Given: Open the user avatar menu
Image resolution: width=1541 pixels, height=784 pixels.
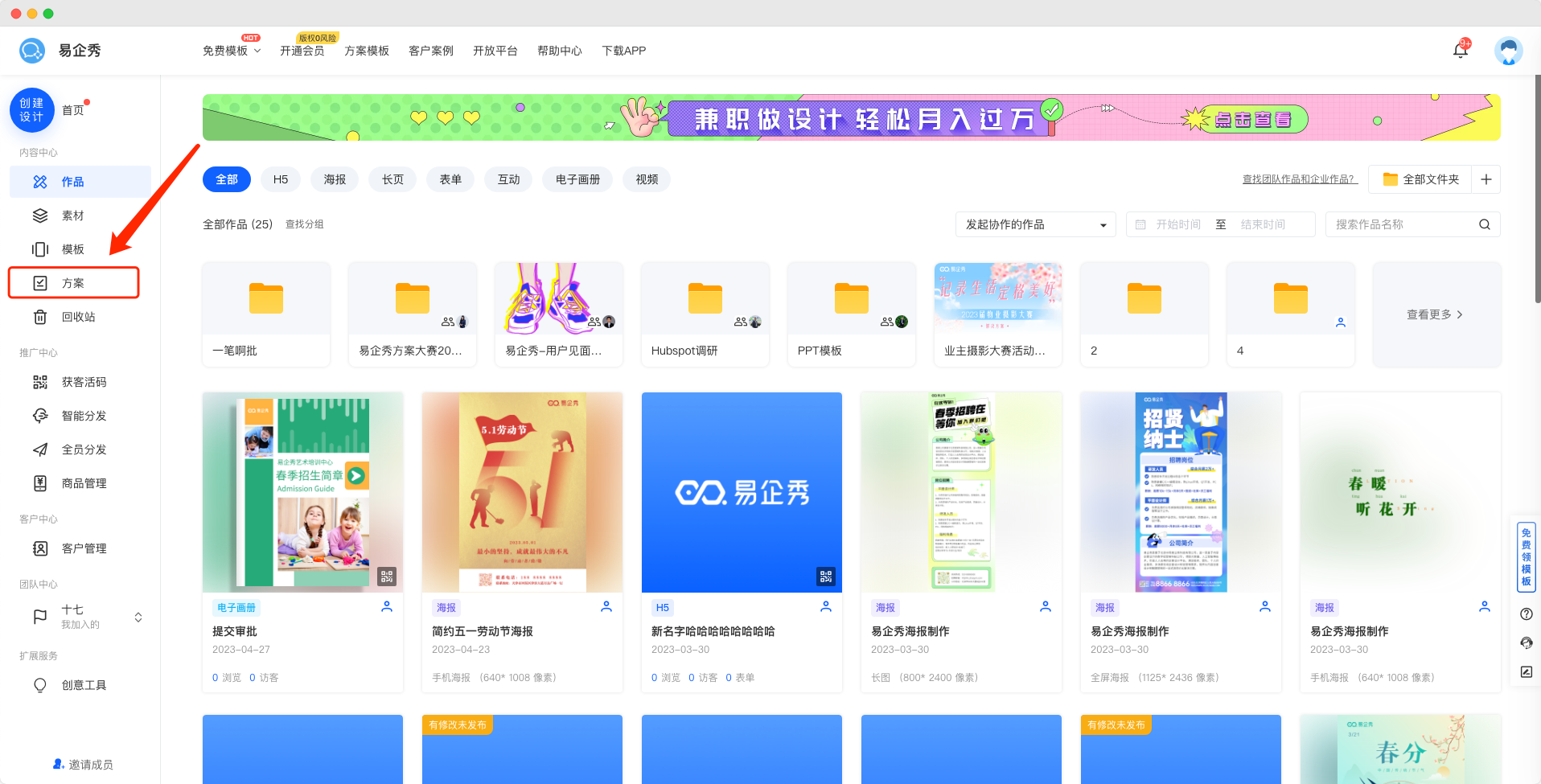Looking at the screenshot, I should pyautogui.click(x=1508, y=51).
